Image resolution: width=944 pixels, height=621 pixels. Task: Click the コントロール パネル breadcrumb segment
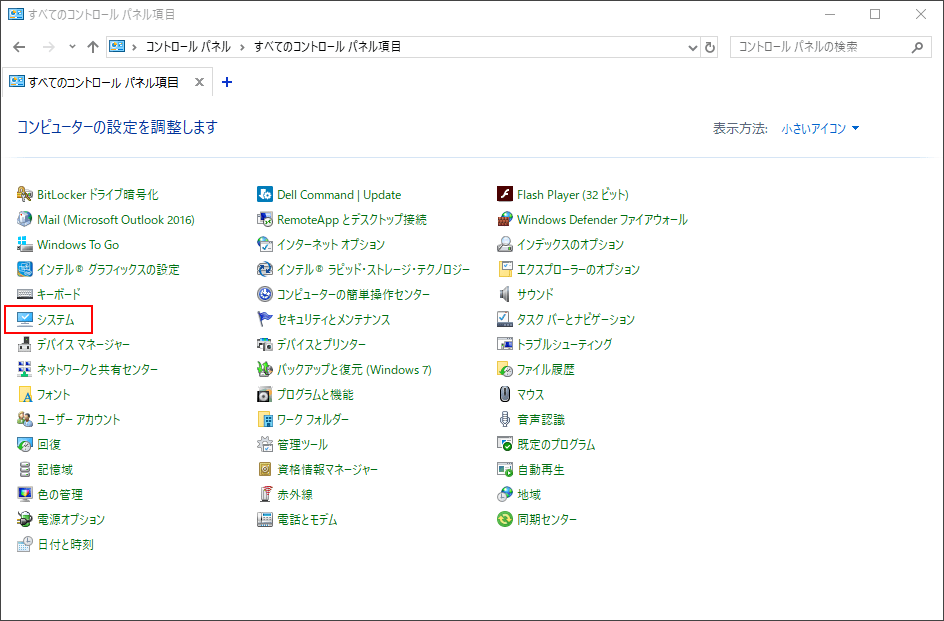tap(188, 47)
